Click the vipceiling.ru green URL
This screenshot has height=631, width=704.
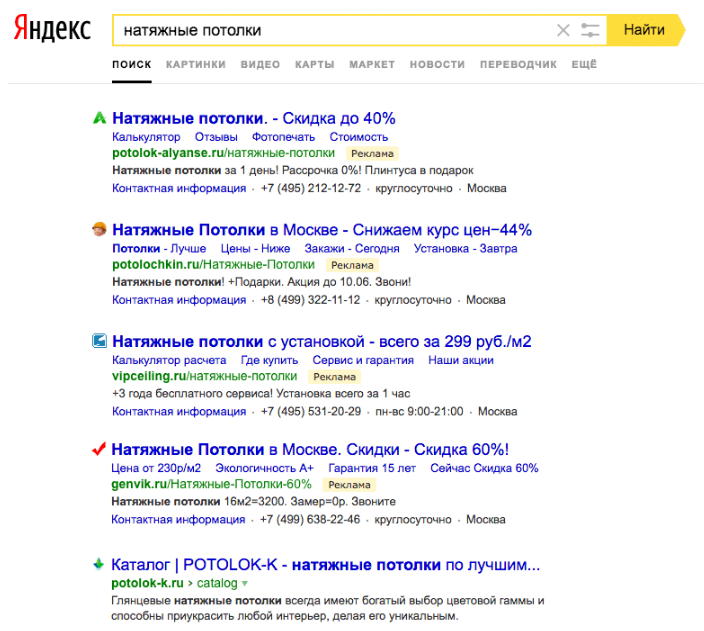pos(205,376)
